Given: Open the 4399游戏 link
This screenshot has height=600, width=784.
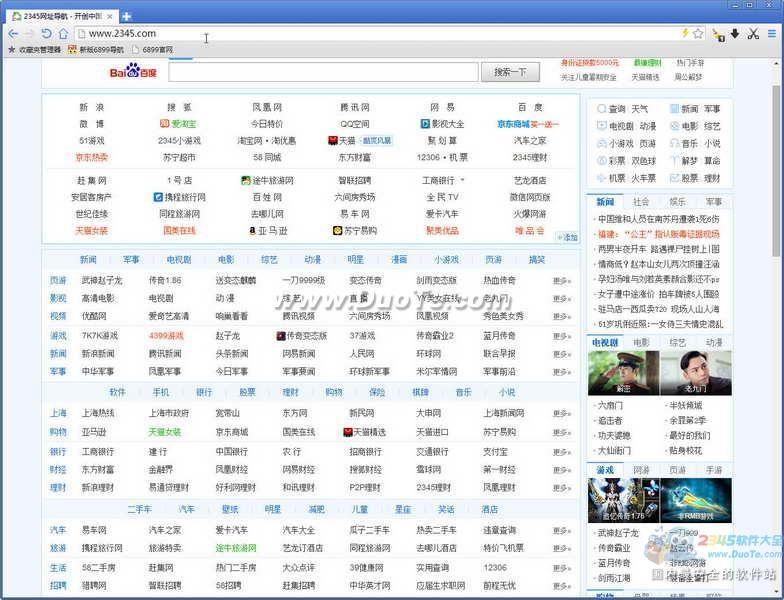Looking at the screenshot, I should click(166, 336).
